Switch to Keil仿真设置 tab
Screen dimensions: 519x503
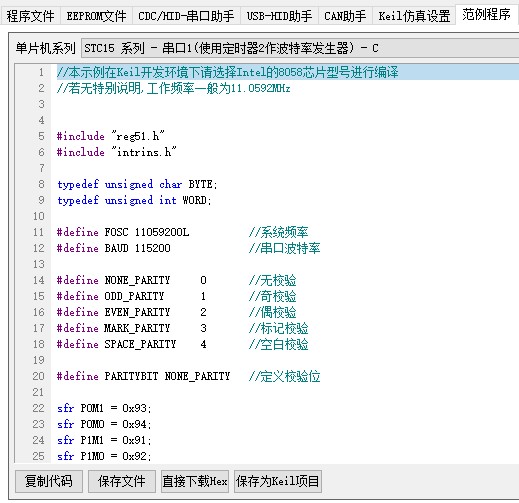tap(414, 16)
